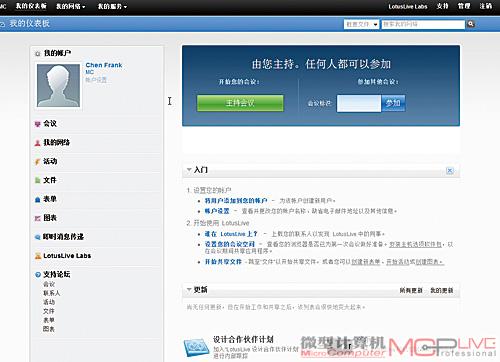
Task: Switch to the 所有更新 tab
Action: (x=411, y=291)
